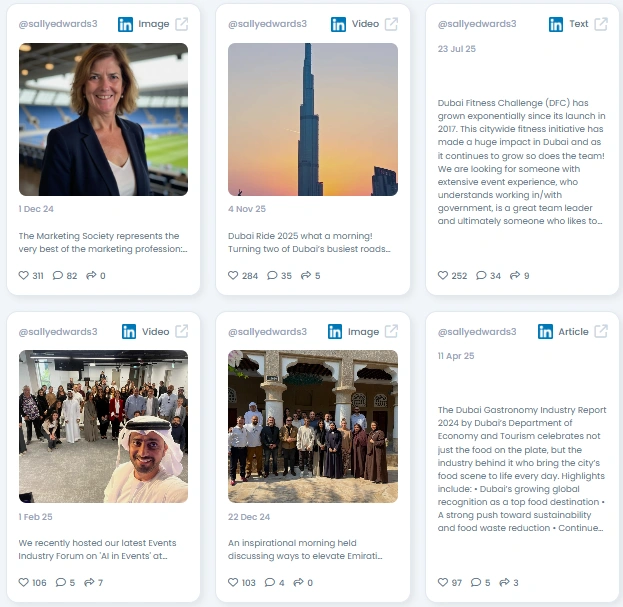
Task: Open external link on 22 Dec 24 image post
Action: (x=391, y=331)
